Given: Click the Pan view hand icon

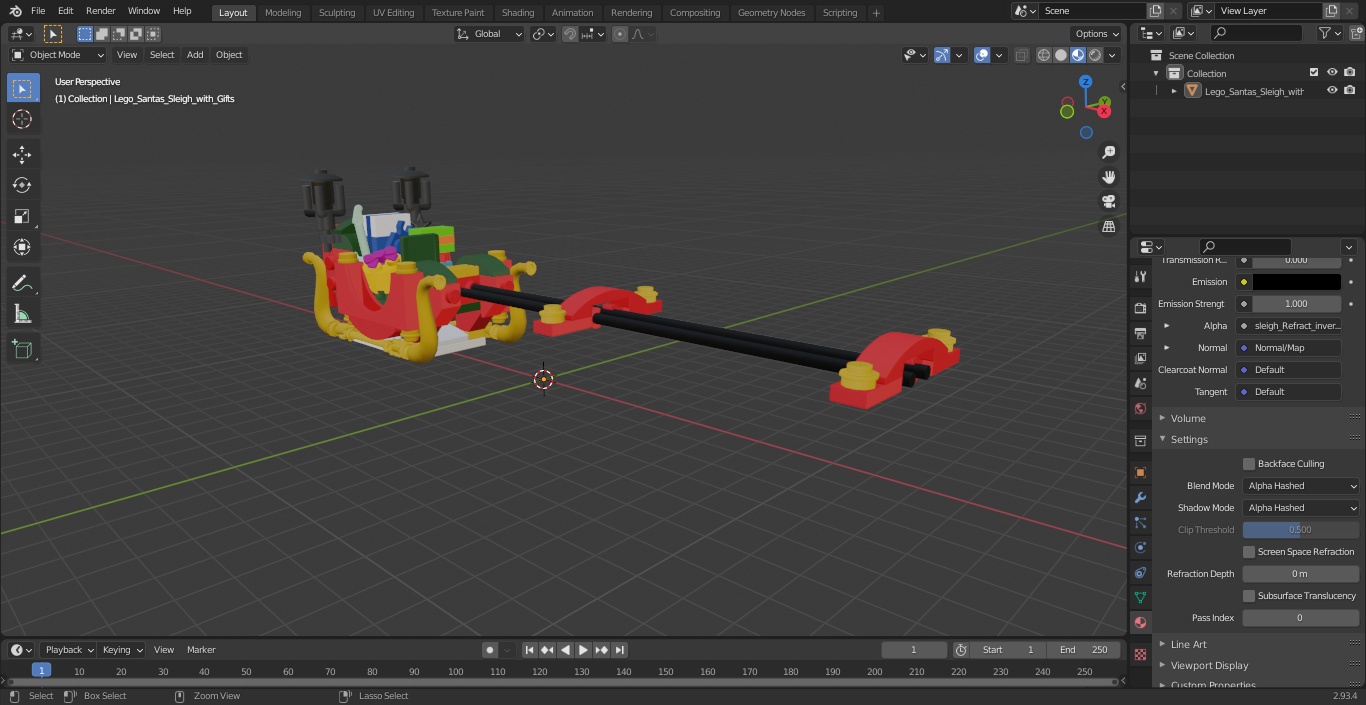Looking at the screenshot, I should [x=1109, y=177].
